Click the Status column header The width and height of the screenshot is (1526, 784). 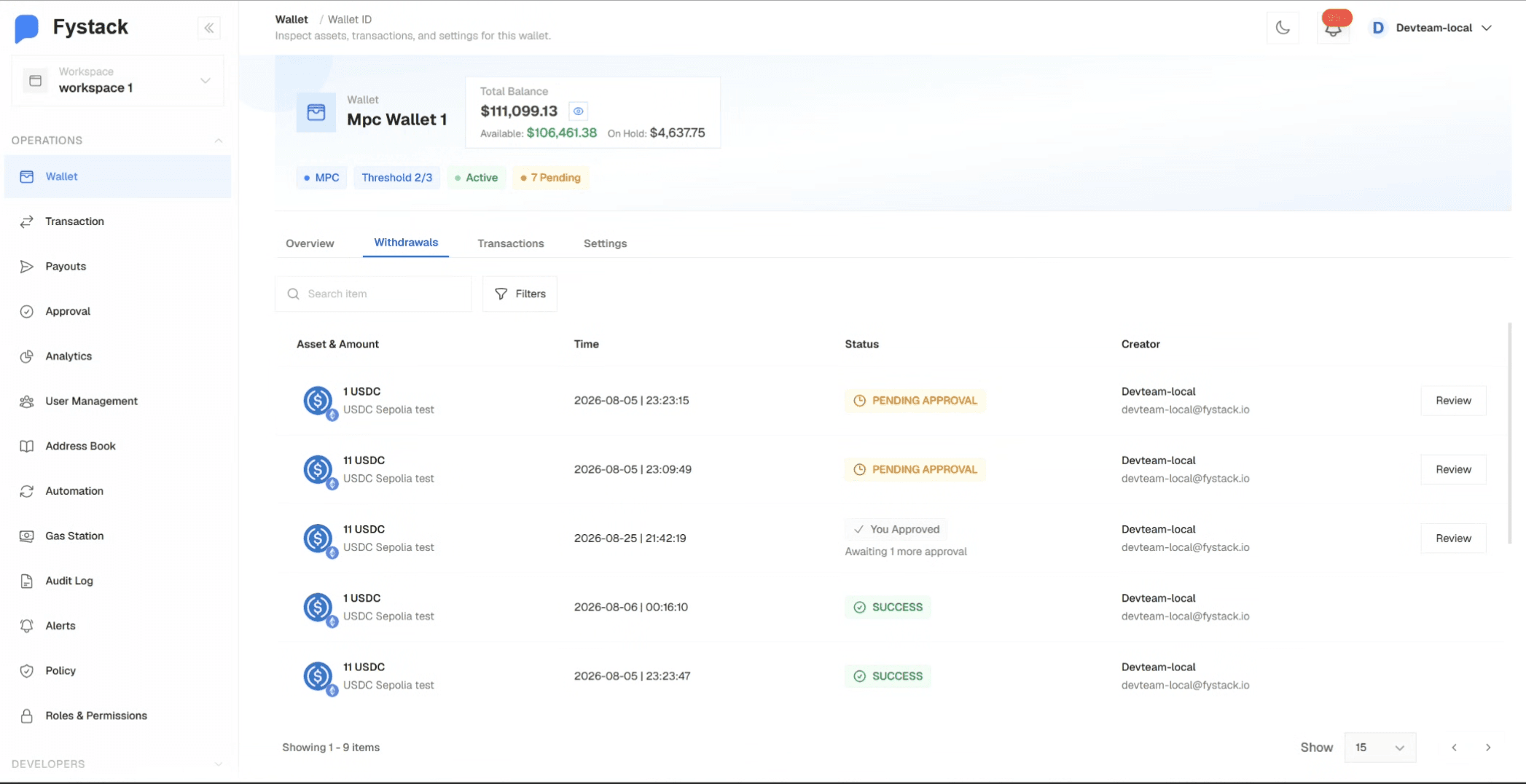pos(861,344)
